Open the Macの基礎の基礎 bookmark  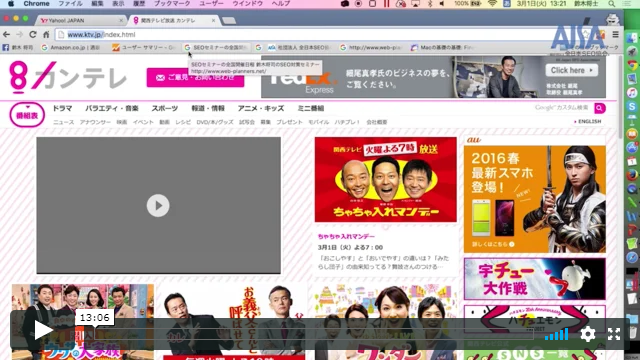pyautogui.click(x=442, y=48)
